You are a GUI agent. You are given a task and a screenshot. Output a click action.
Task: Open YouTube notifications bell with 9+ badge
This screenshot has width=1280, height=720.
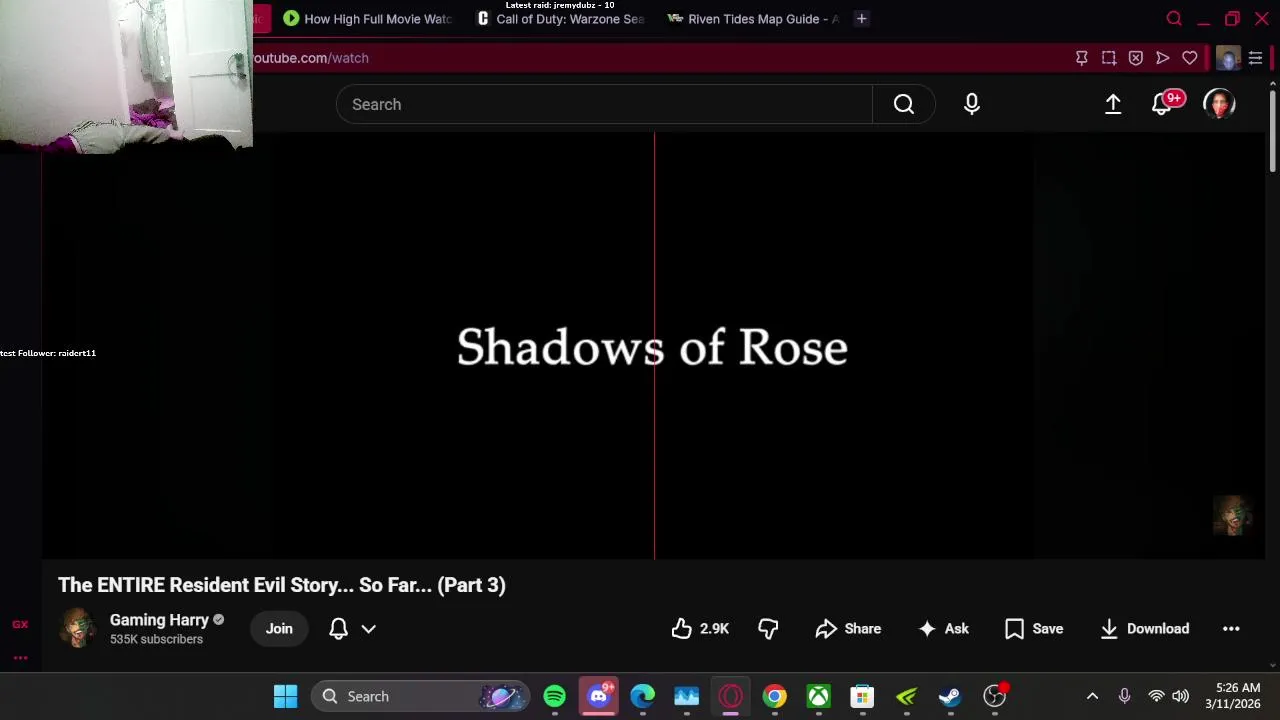tap(1163, 104)
